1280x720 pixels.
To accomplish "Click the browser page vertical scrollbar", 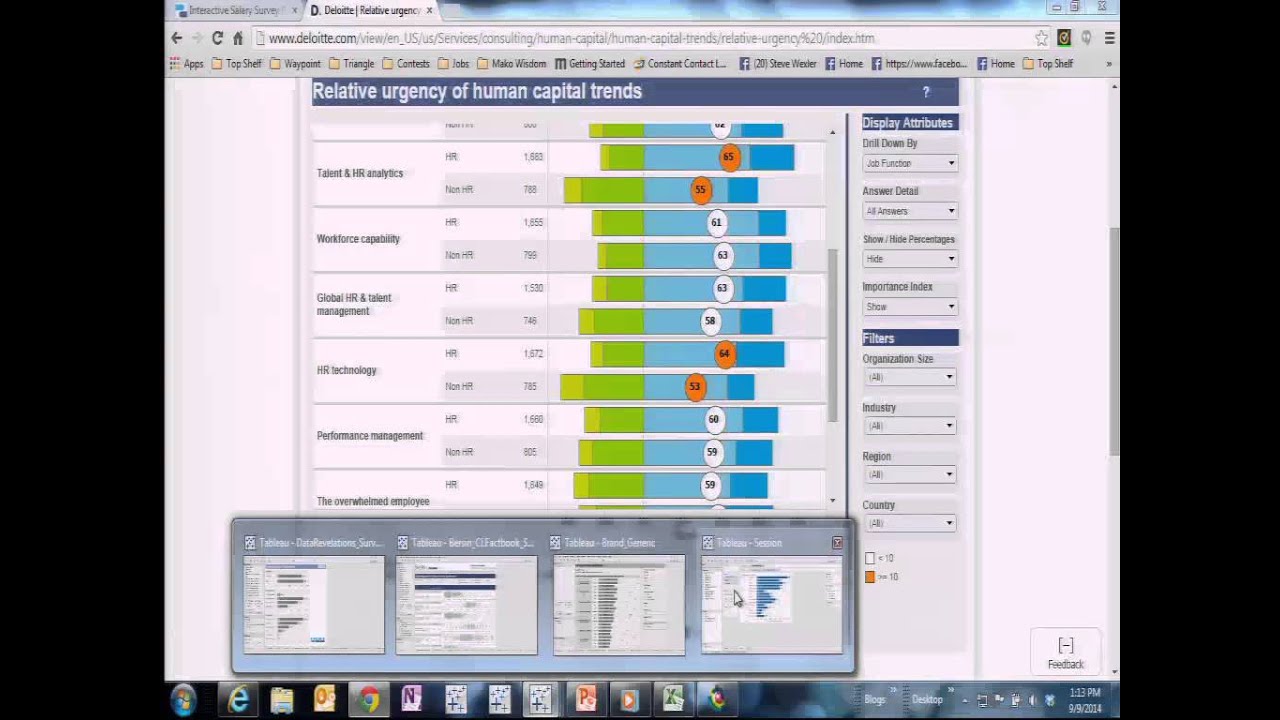I will (1114, 340).
